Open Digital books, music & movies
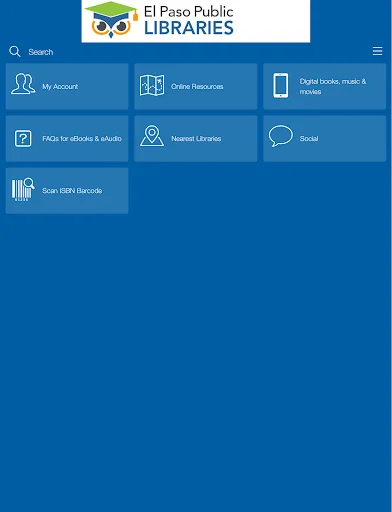 point(333,86)
